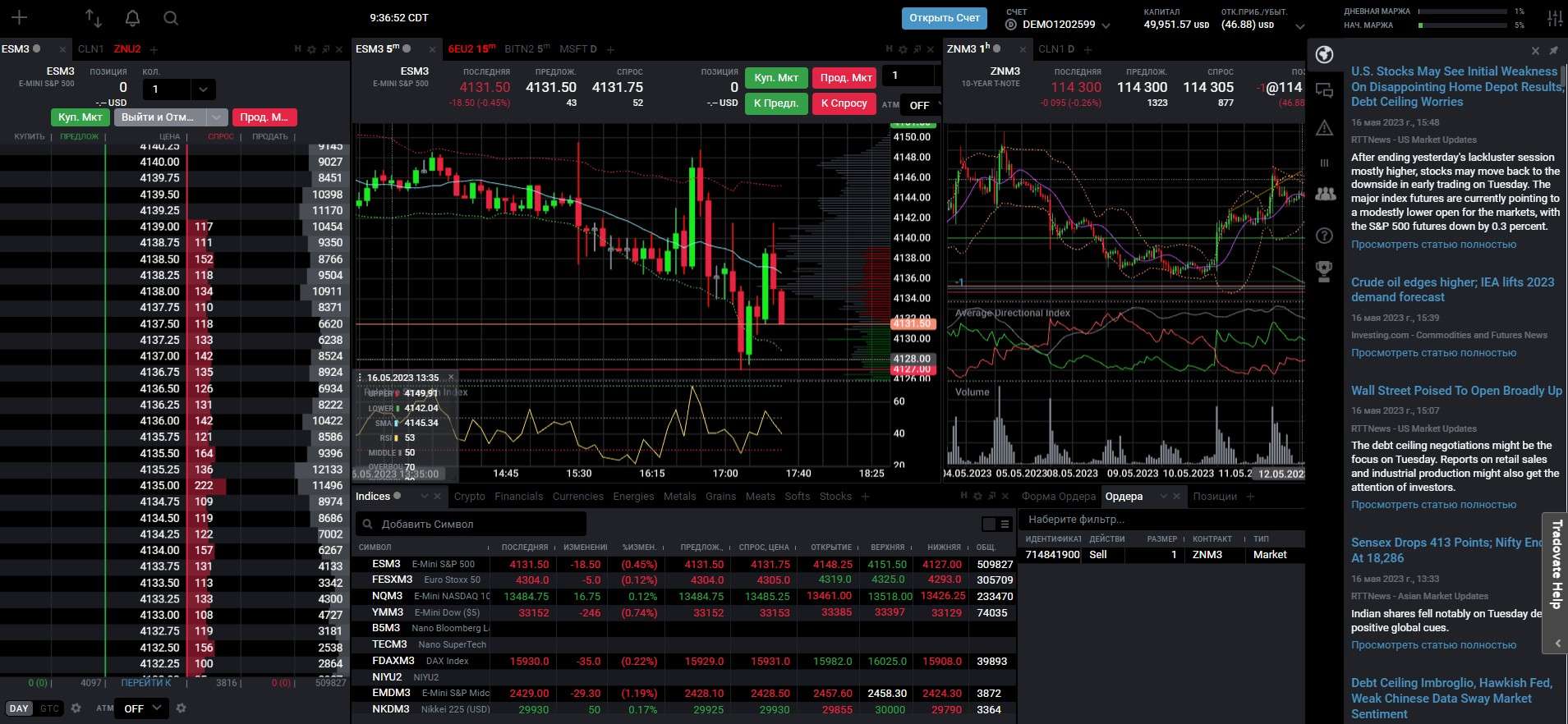1568x724 pixels.
Task: Click the gear icon next to the GTC button
Action: (76, 708)
